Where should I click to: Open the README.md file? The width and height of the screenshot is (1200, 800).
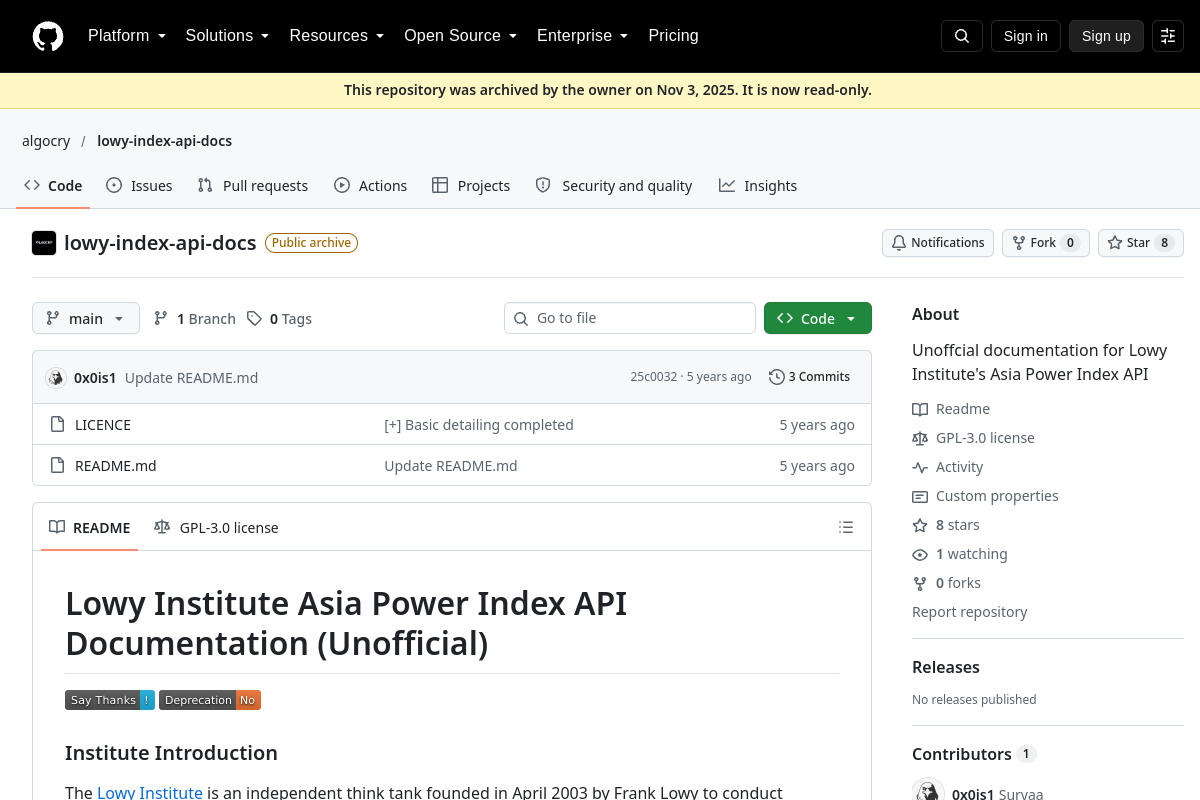[116, 466]
